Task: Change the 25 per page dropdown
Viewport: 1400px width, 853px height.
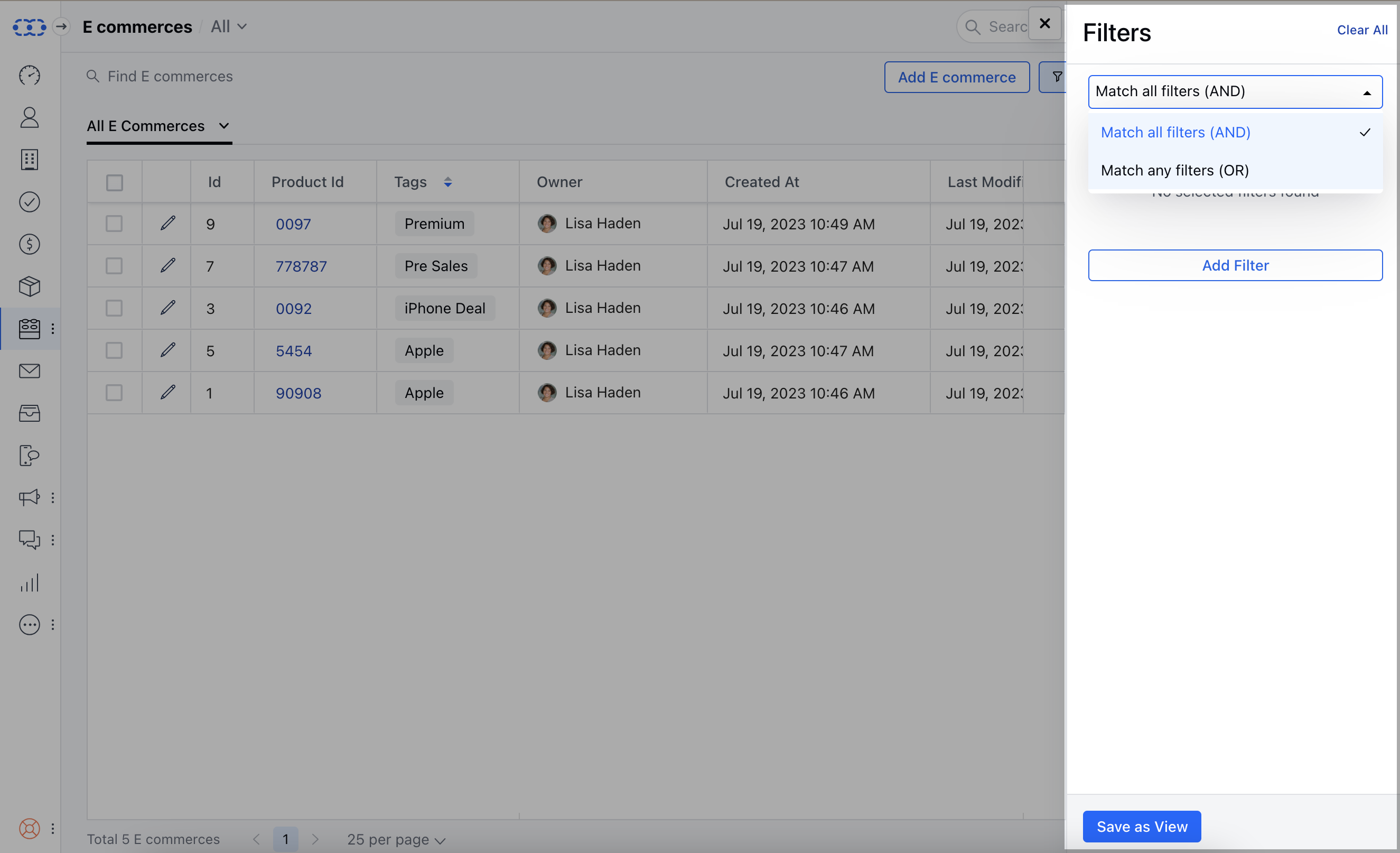Action: (x=396, y=839)
